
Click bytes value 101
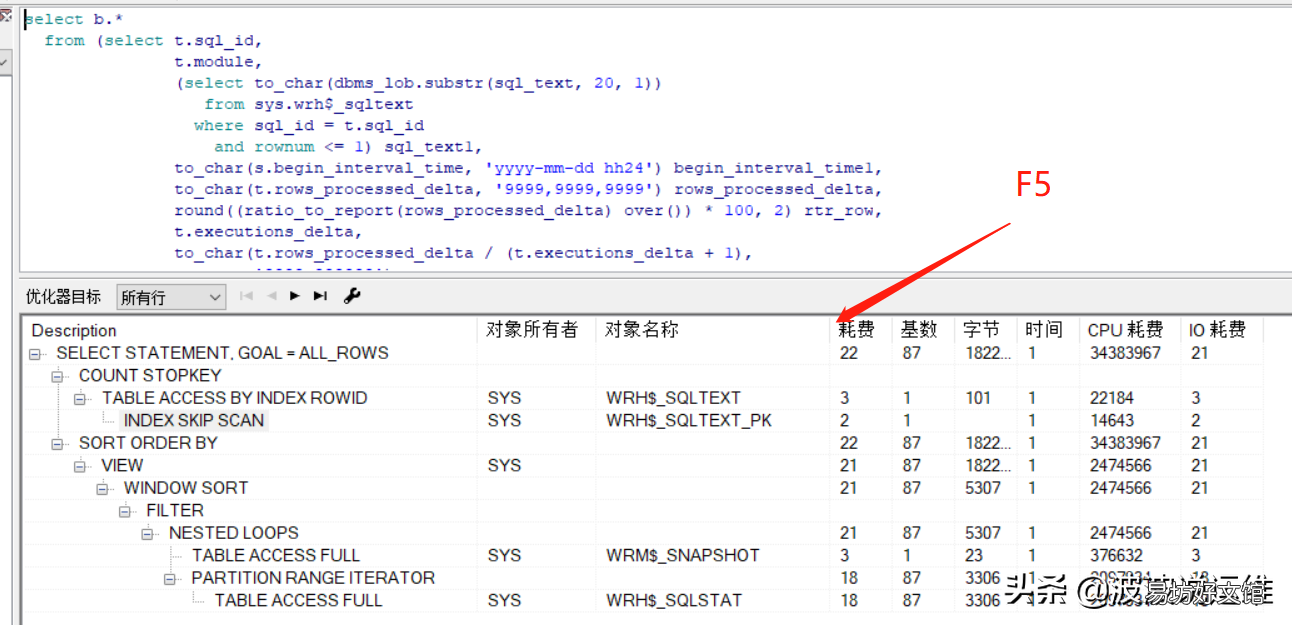tap(978, 398)
